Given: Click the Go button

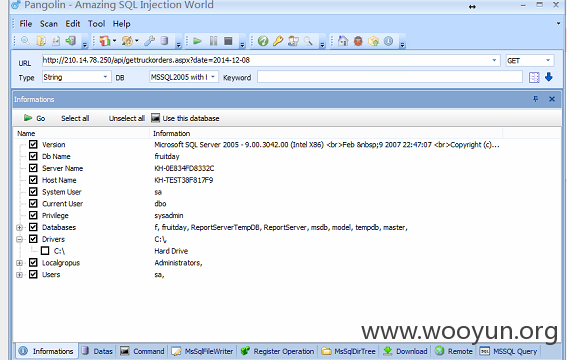Looking at the screenshot, I should coord(34,118).
